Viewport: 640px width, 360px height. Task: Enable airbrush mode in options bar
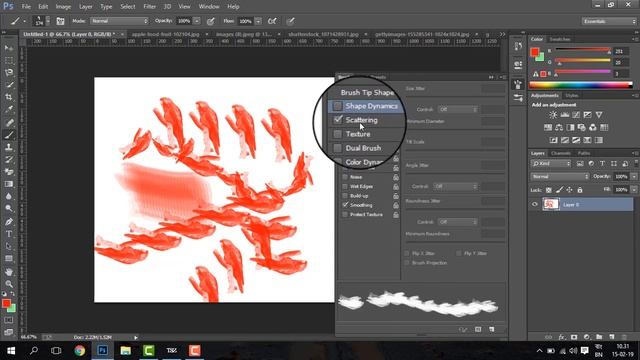pos(272,21)
